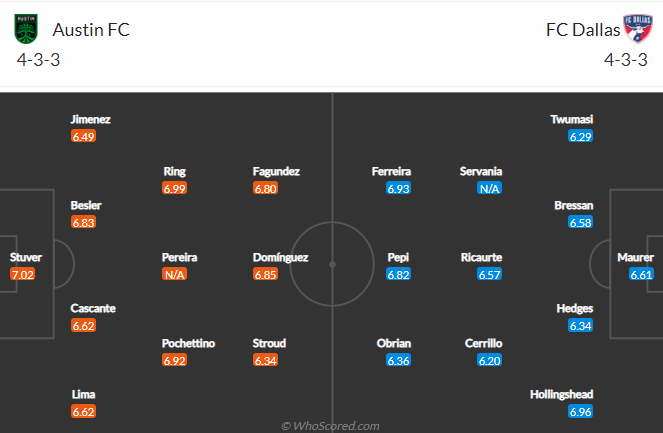Choose Ferreira's 6.93 rating badge
Screen dimensions: 663x433
(398, 189)
